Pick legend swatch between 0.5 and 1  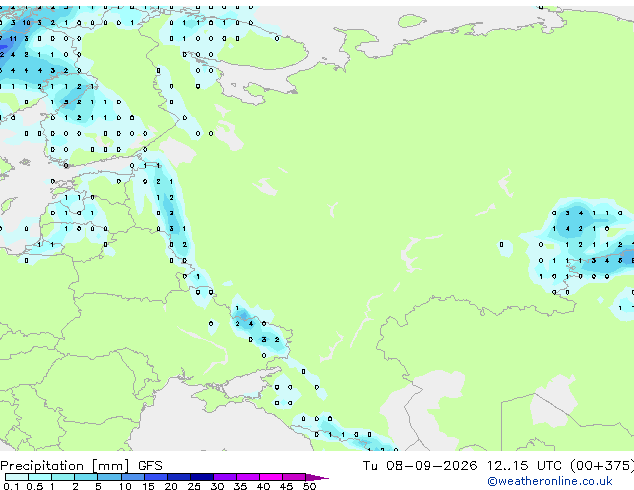click(40, 477)
